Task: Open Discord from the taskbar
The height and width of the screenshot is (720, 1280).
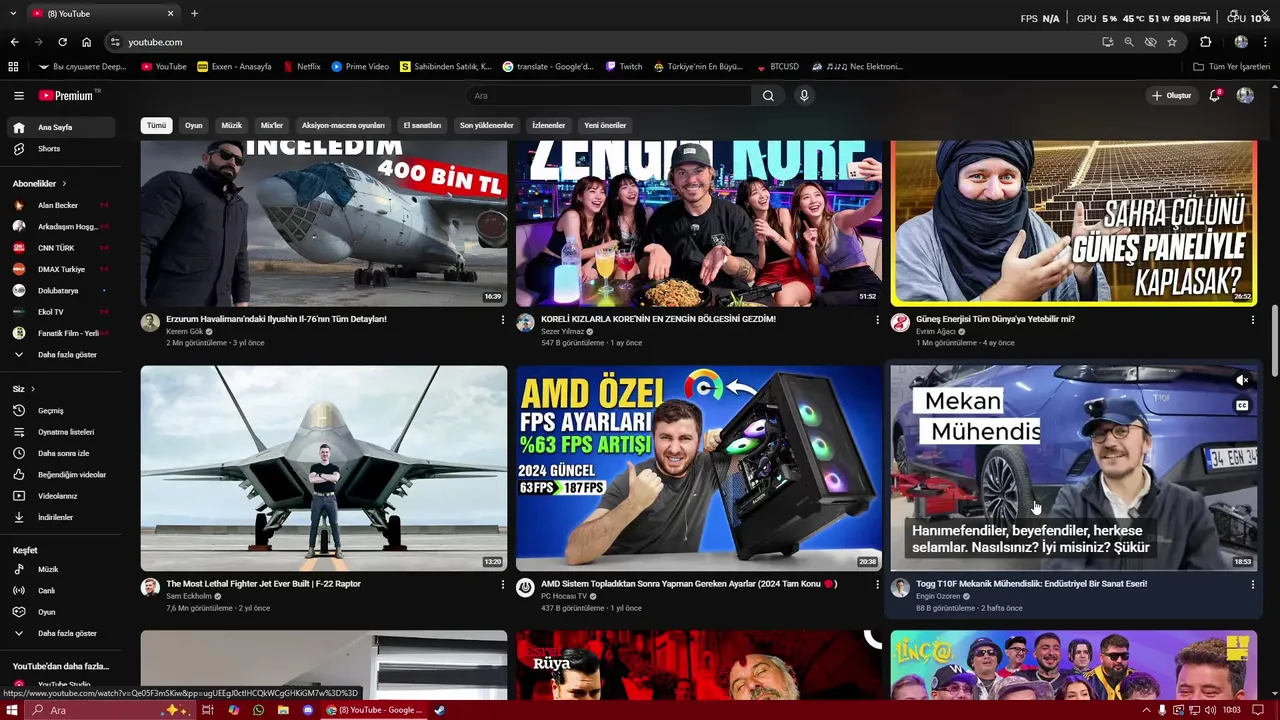Action: 308,710
